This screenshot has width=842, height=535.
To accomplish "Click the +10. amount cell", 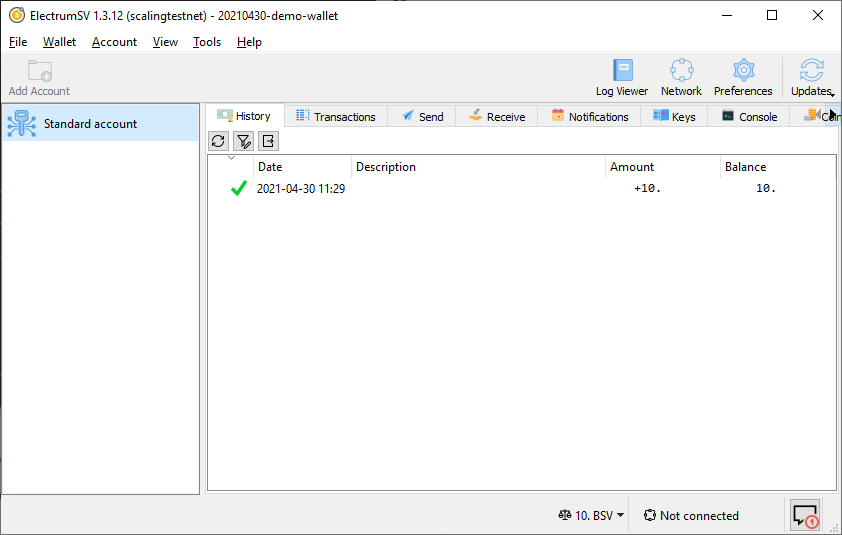I will tap(647, 189).
